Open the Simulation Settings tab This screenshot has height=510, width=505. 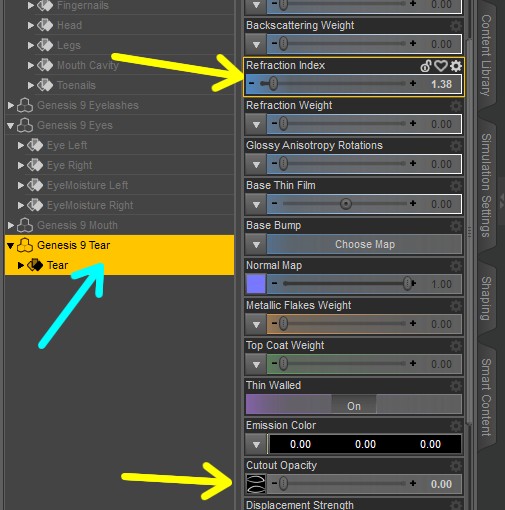click(x=486, y=185)
